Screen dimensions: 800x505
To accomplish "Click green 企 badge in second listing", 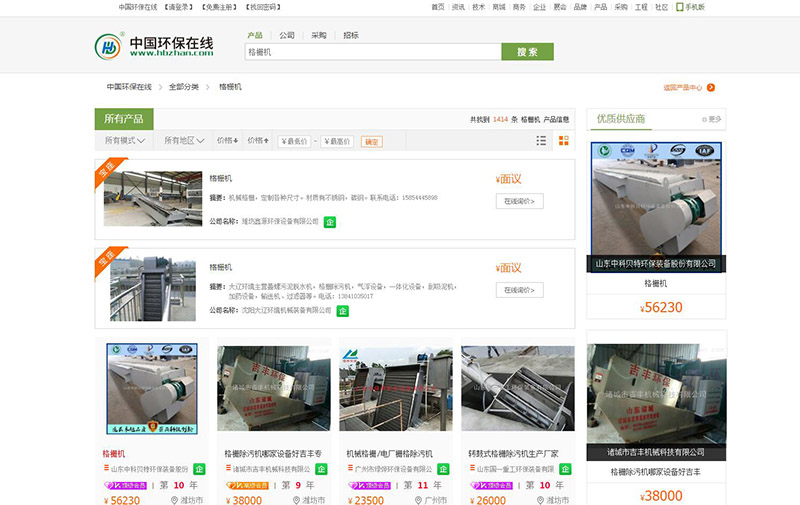I will [343, 311].
